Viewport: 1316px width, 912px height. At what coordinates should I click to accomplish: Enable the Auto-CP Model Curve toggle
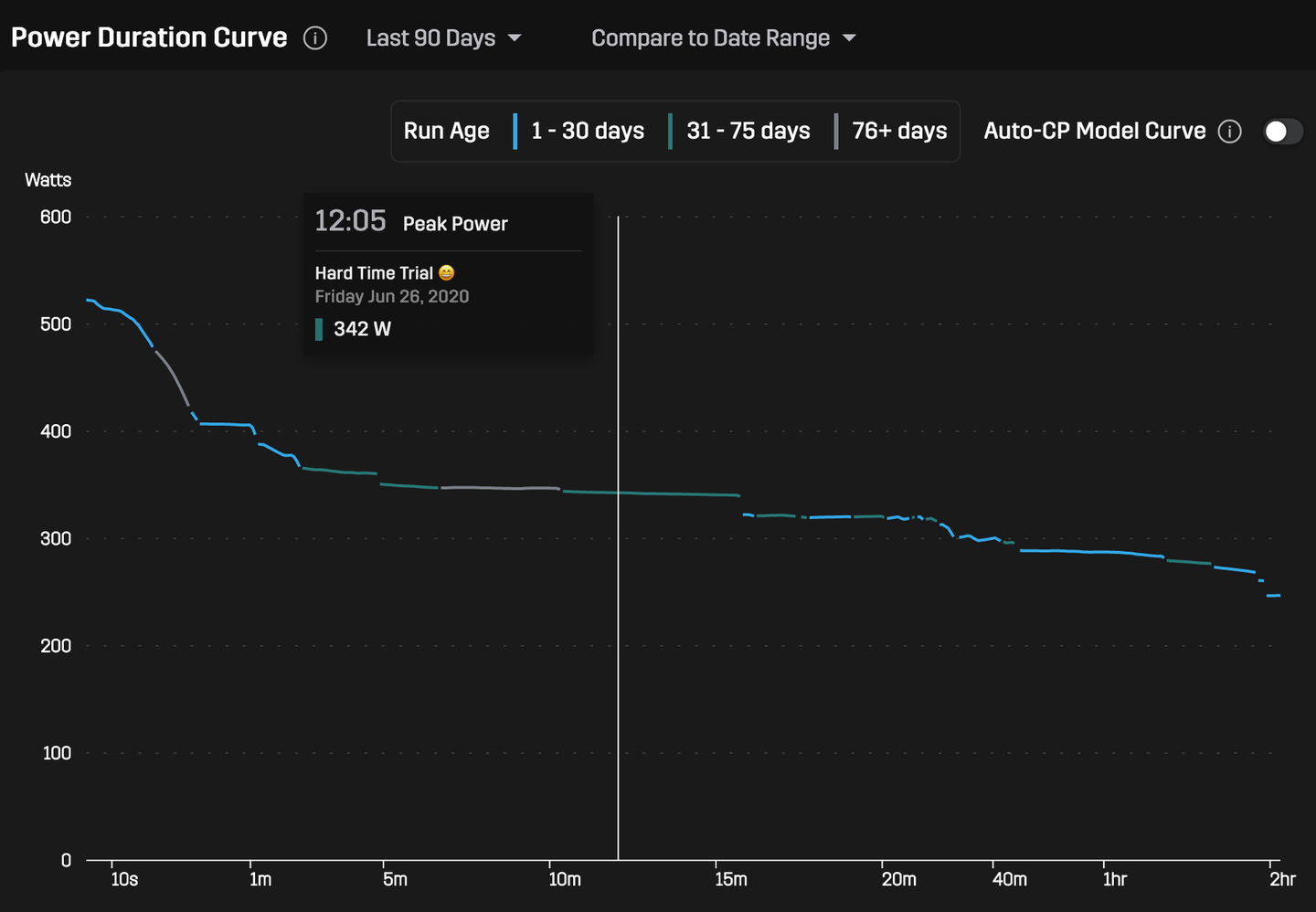click(x=1282, y=132)
